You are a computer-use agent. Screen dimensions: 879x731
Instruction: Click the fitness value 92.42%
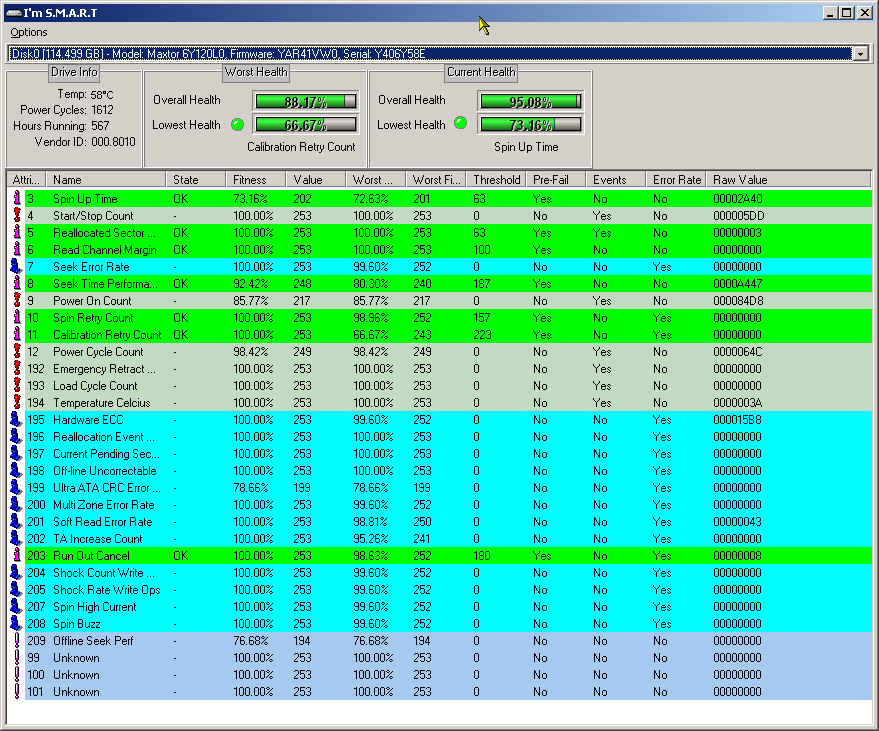click(251, 284)
